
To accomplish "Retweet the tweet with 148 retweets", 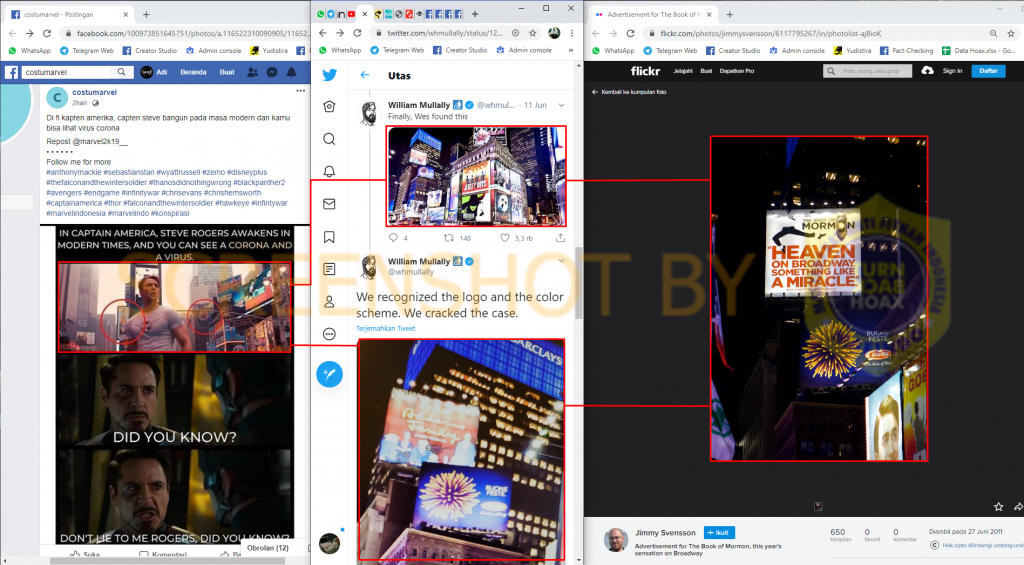I will [x=449, y=238].
